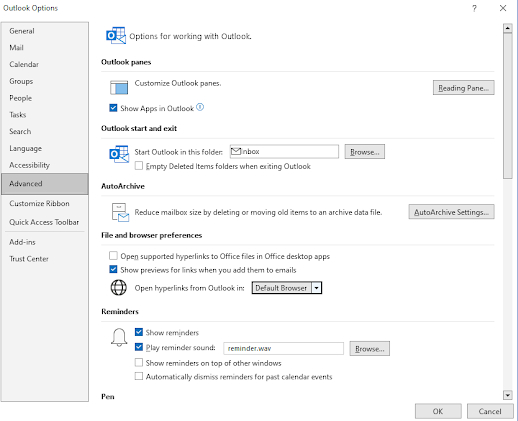Screen dimensions: 518x421
Task: Open the Quick Access Toolbar category
Action: pyautogui.click(x=44, y=222)
